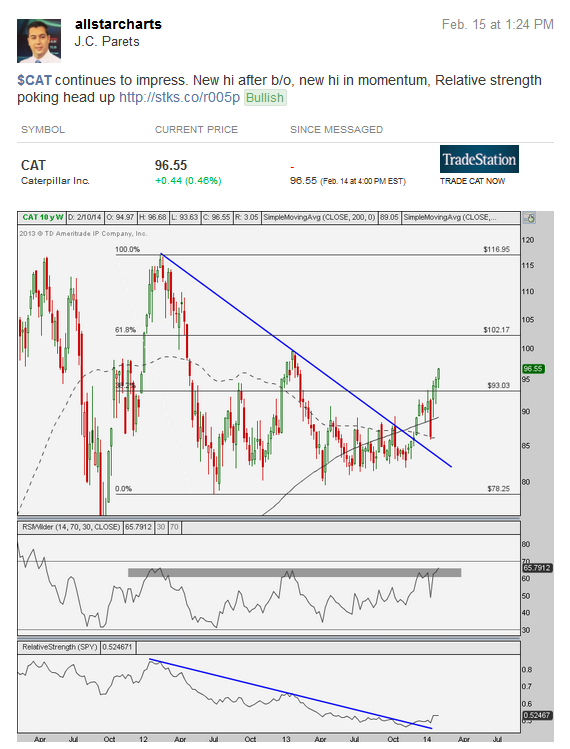Click the $116.95 Fibonacci level label
The image size is (570, 749).
496,249
